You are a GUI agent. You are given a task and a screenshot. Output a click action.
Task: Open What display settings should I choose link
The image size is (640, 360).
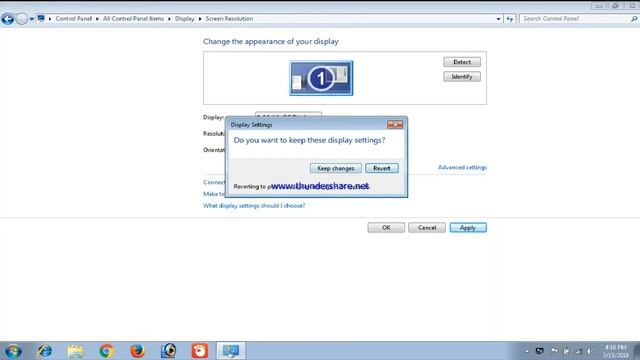point(254,206)
